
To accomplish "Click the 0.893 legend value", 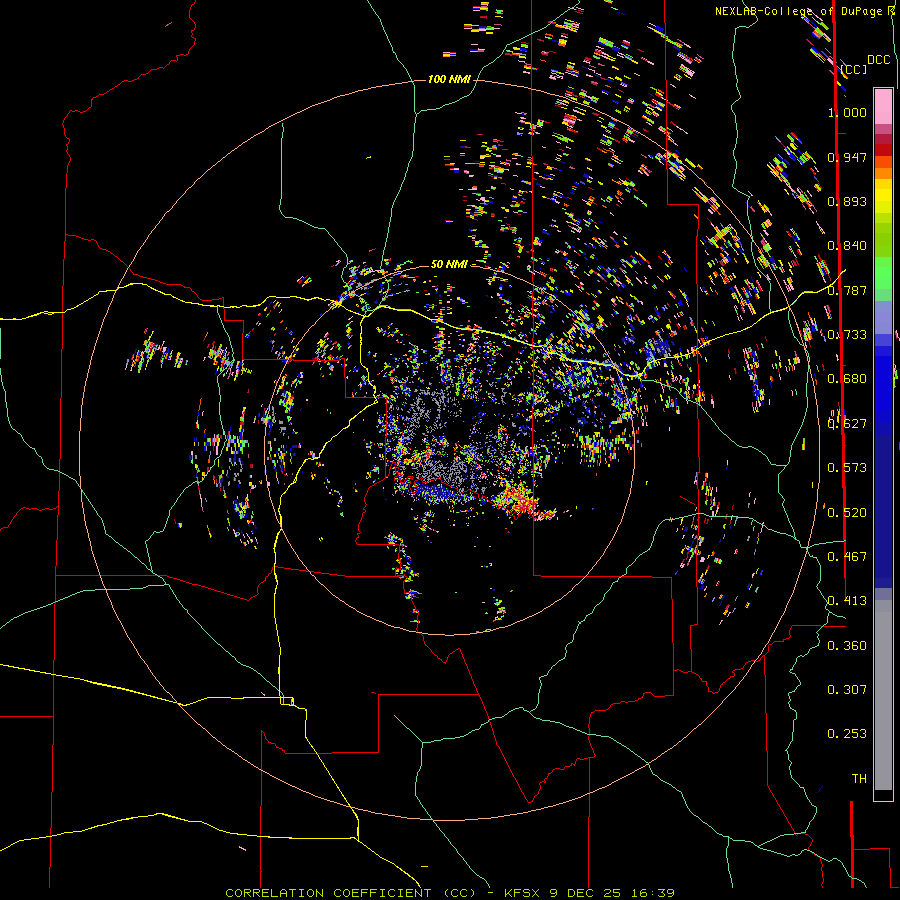I will [x=847, y=201].
